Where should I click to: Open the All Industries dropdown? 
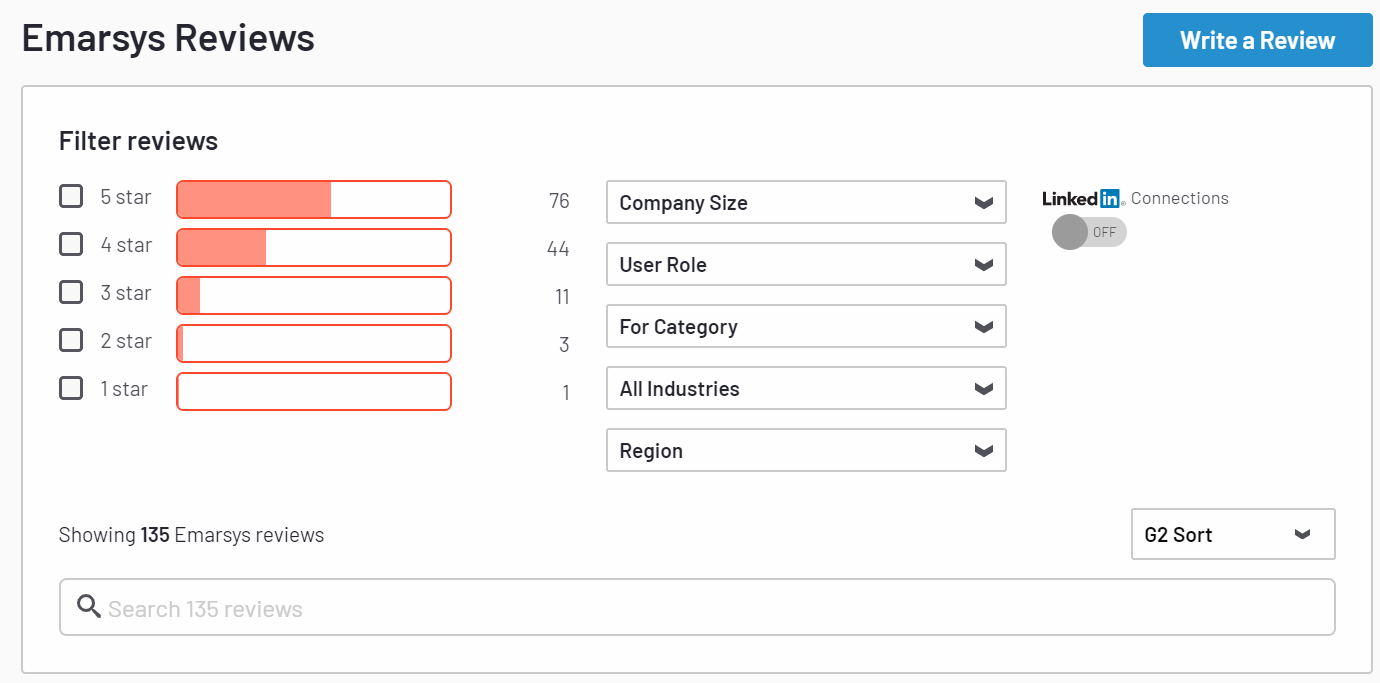806,388
